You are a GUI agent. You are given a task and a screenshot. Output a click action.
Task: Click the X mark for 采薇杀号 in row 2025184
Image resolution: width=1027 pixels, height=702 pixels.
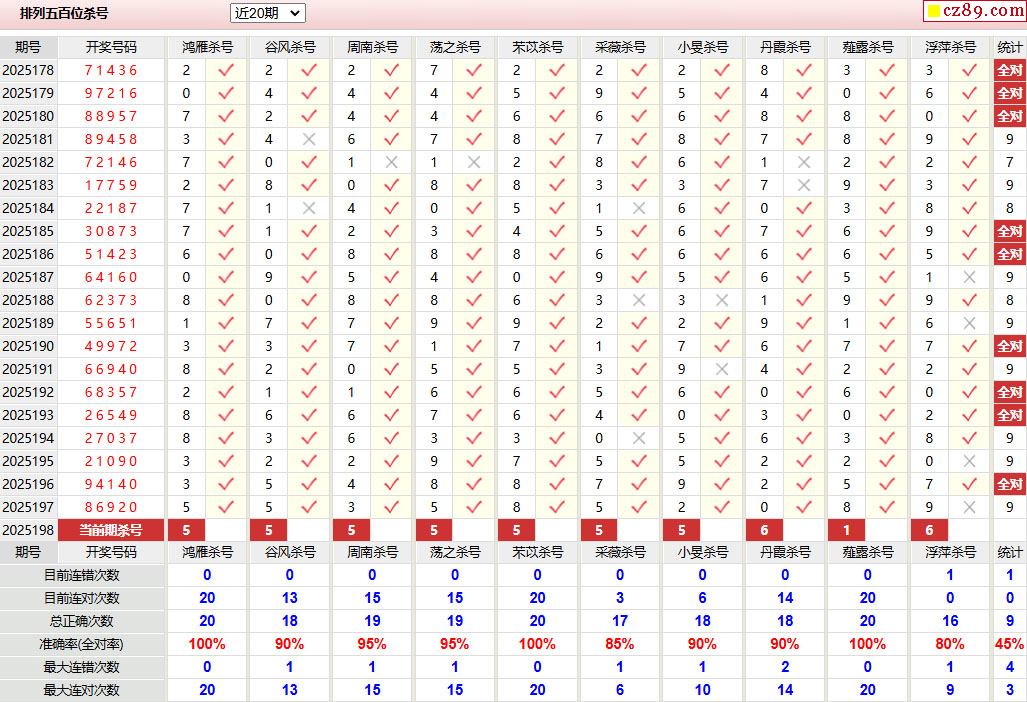(639, 208)
